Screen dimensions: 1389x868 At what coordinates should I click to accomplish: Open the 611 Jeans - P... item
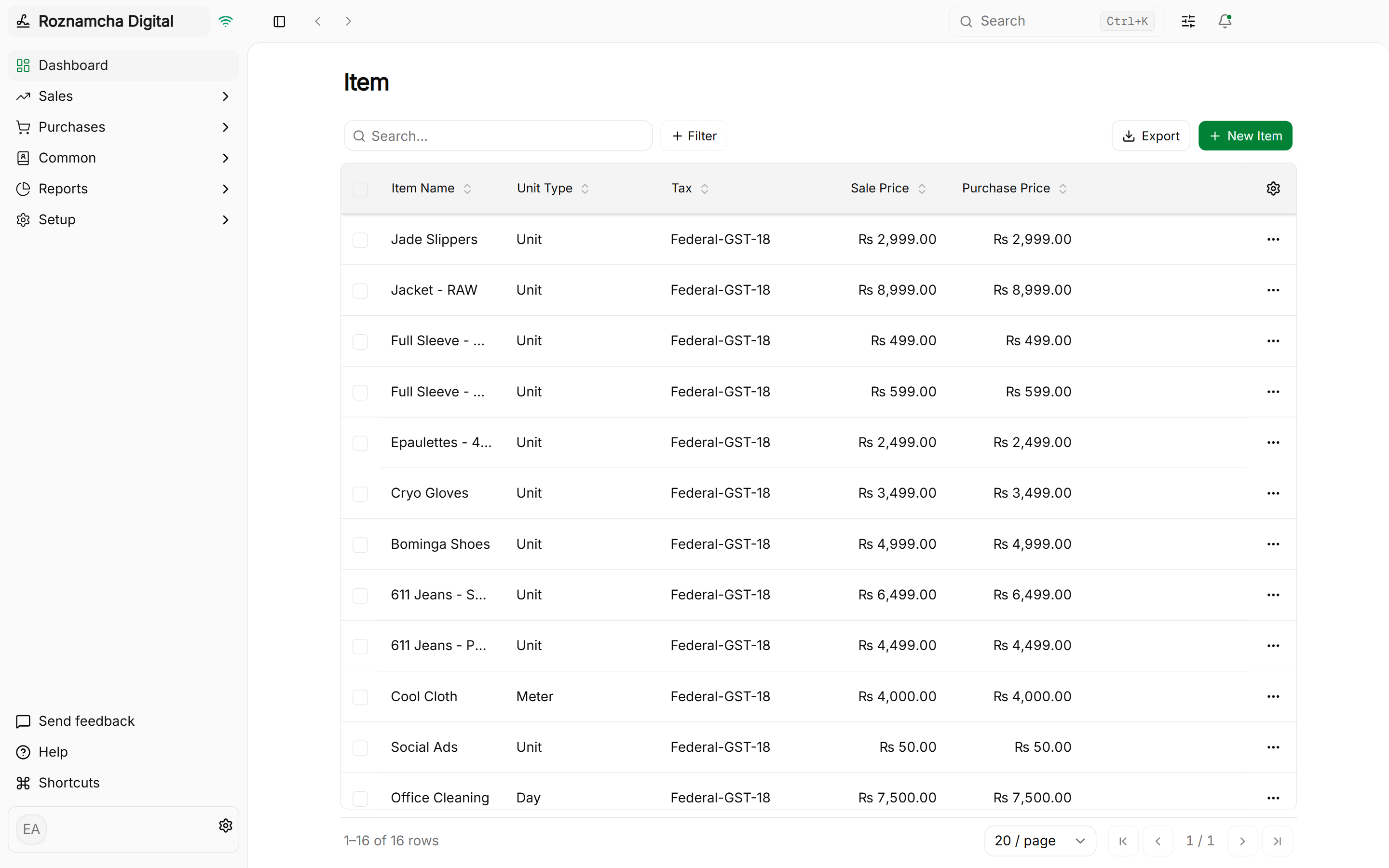[438, 645]
